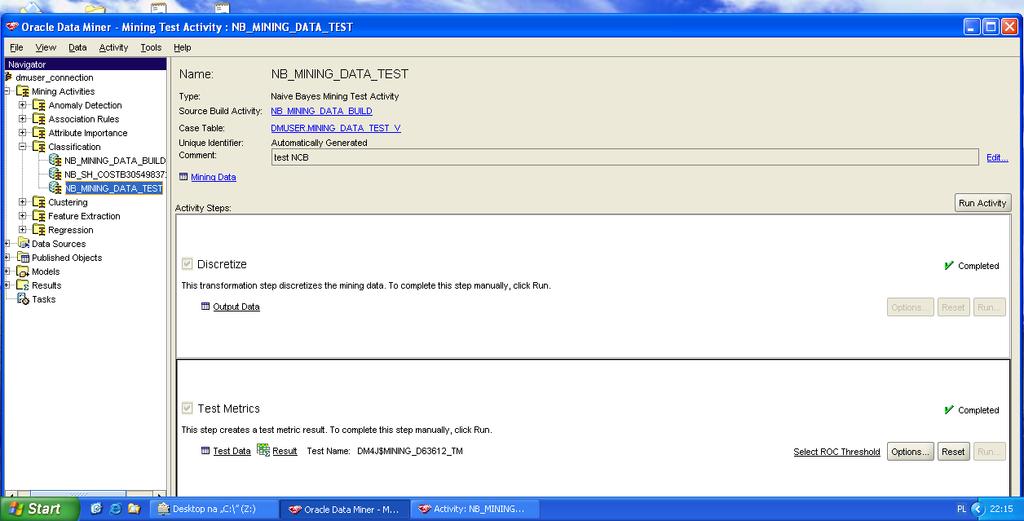Switch to Desktop na C:\ taskbar window
The width and height of the screenshot is (1024, 521).
point(215,509)
